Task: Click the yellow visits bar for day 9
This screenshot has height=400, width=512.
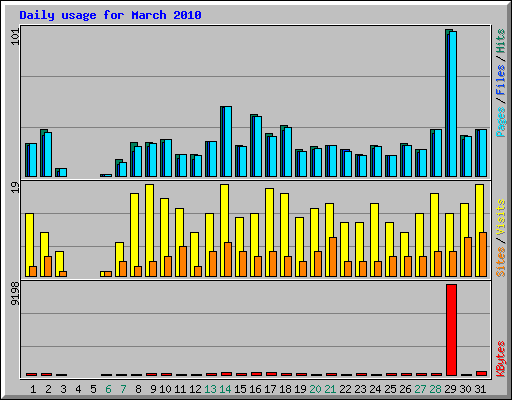Action: point(149,230)
